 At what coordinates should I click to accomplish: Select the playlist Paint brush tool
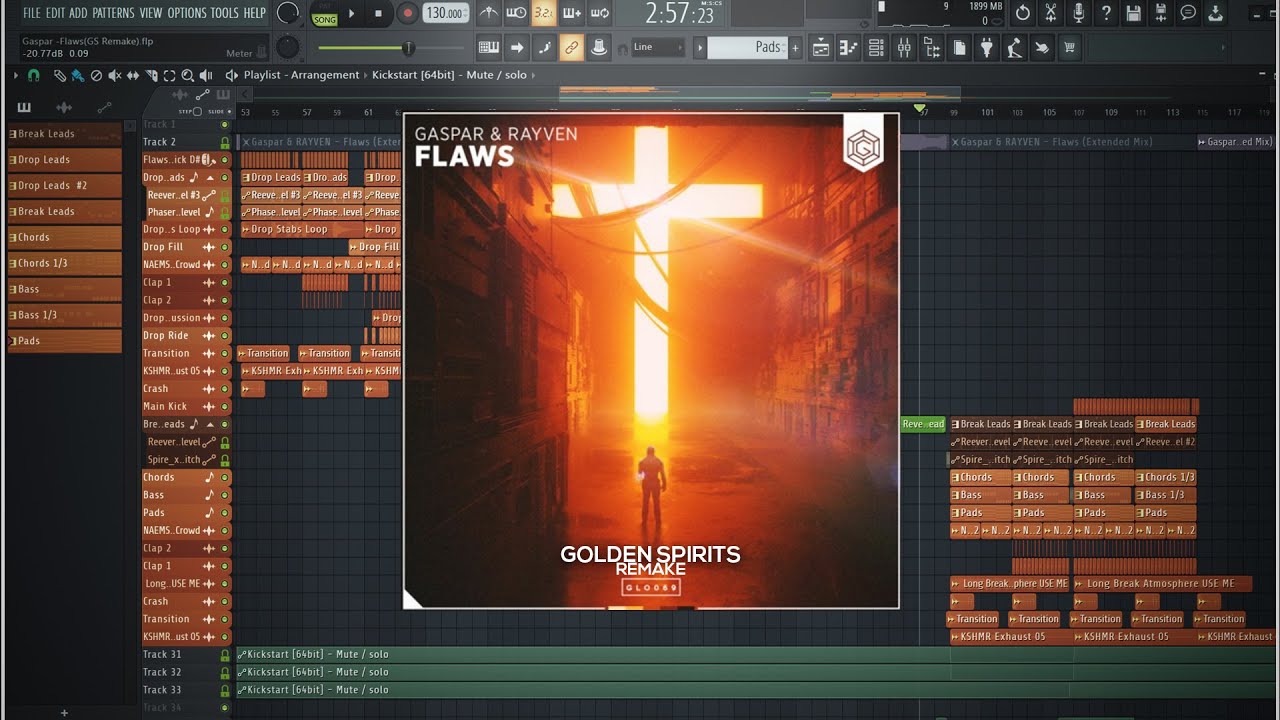coord(78,75)
